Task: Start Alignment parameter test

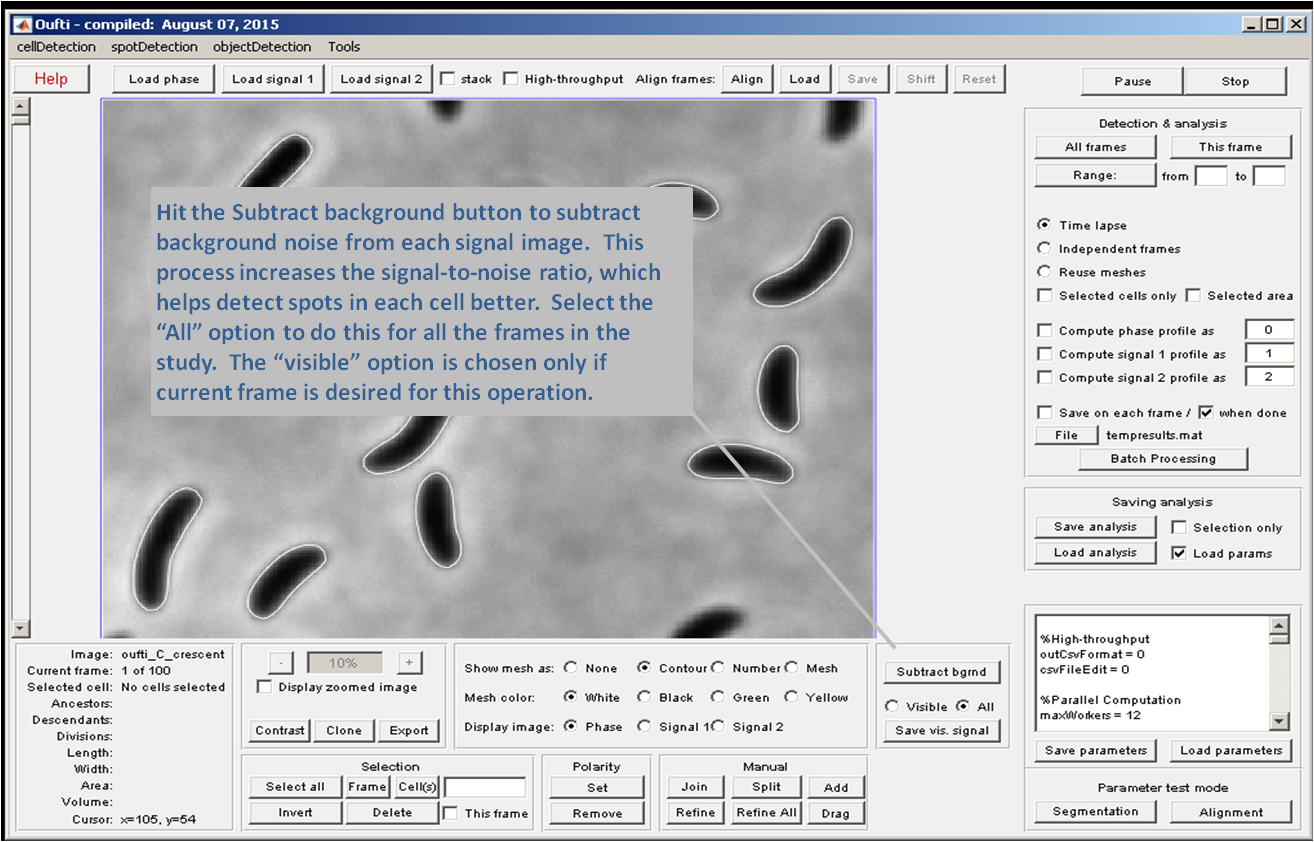Action: (1230, 812)
